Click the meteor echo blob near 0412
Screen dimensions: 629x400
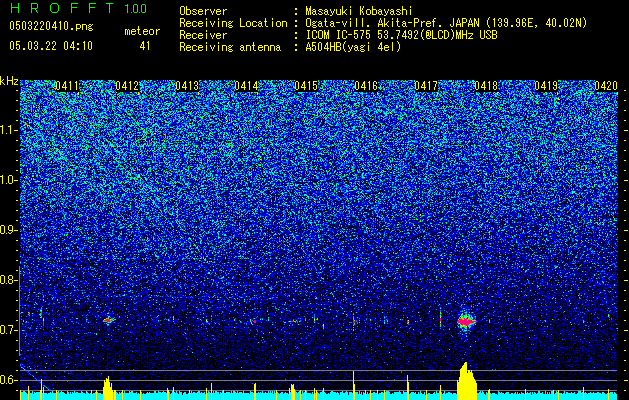click(x=108, y=320)
